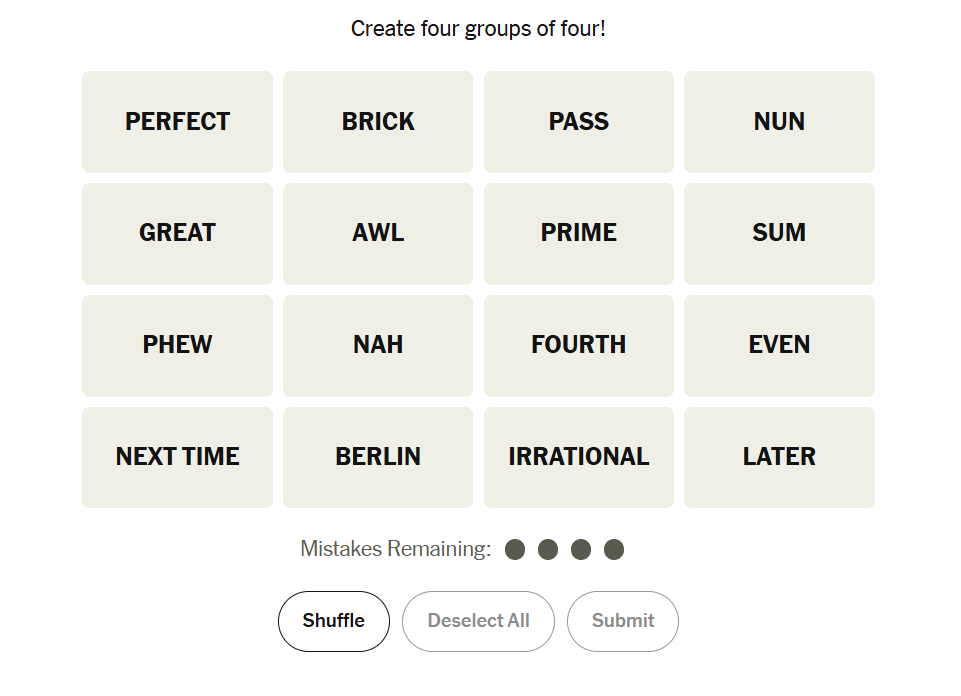
Task: Select the LATER word tile
Action: point(779,457)
